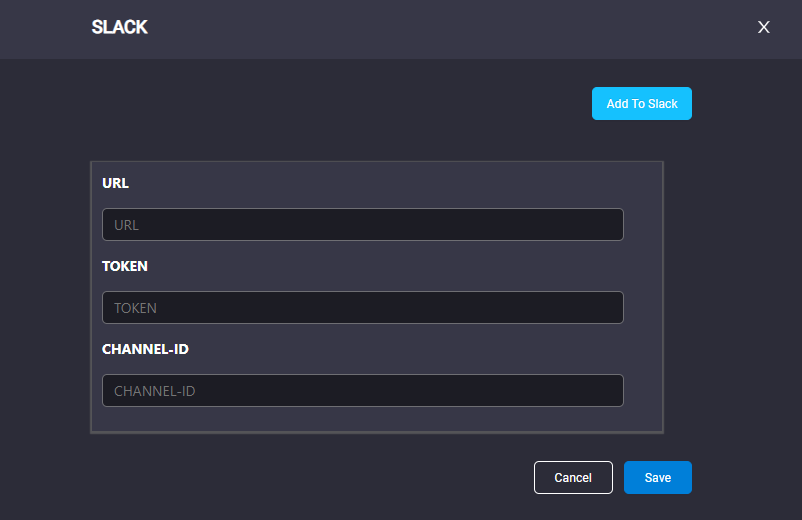Save the Slack settings
This screenshot has height=520, width=802.
658,478
